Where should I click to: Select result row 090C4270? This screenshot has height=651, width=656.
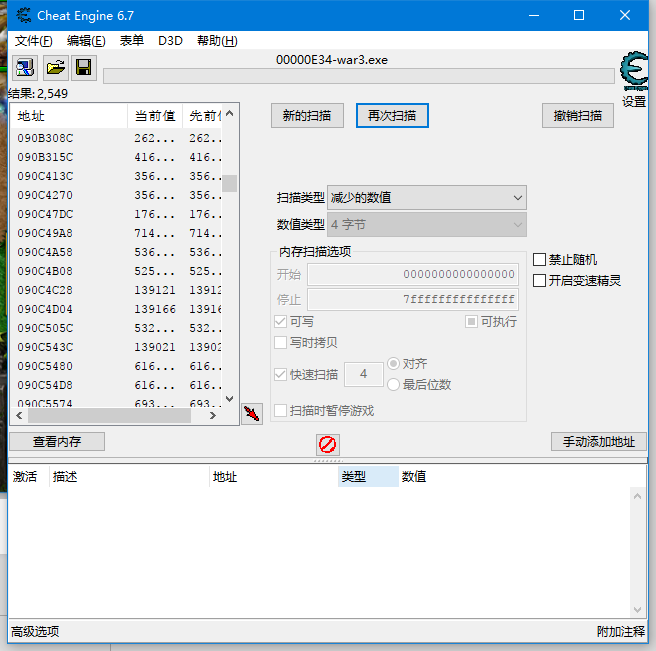(116, 195)
